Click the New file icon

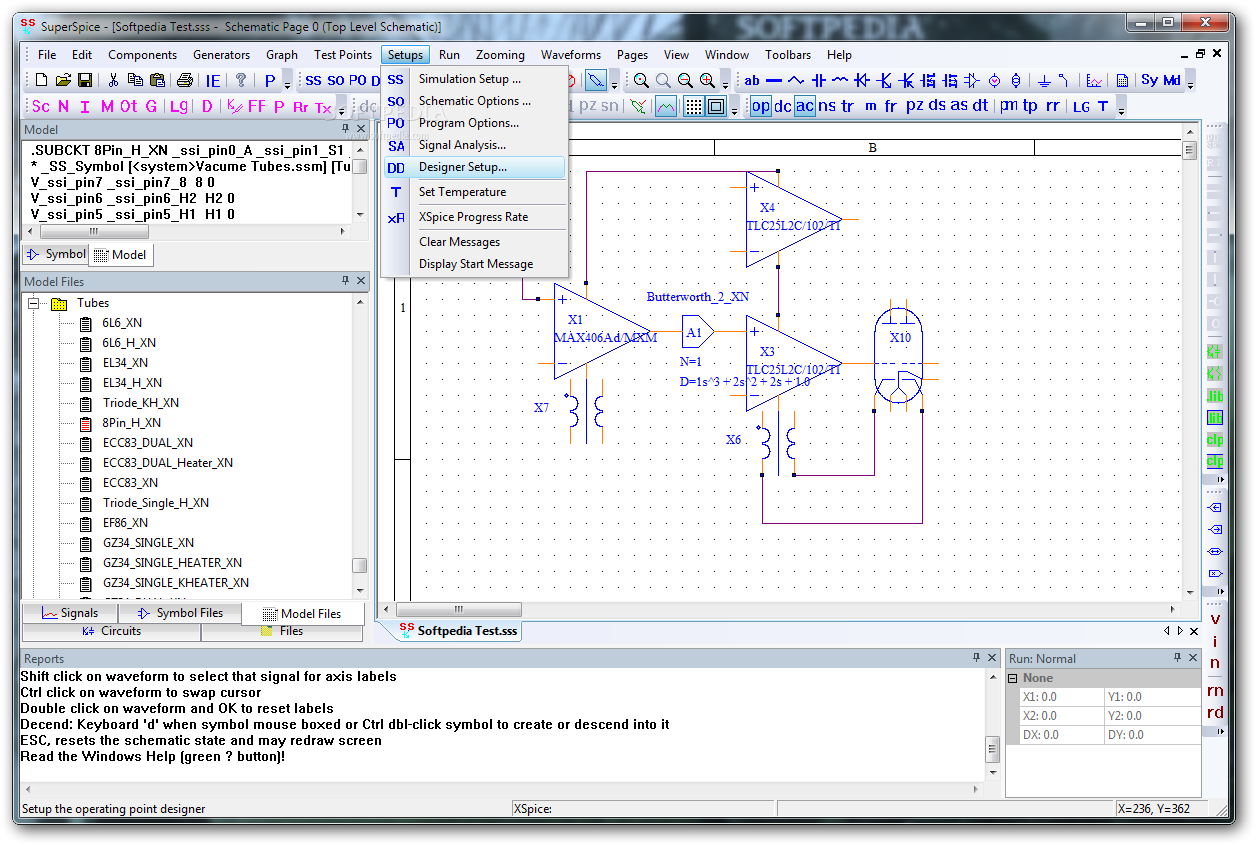click(x=41, y=80)
